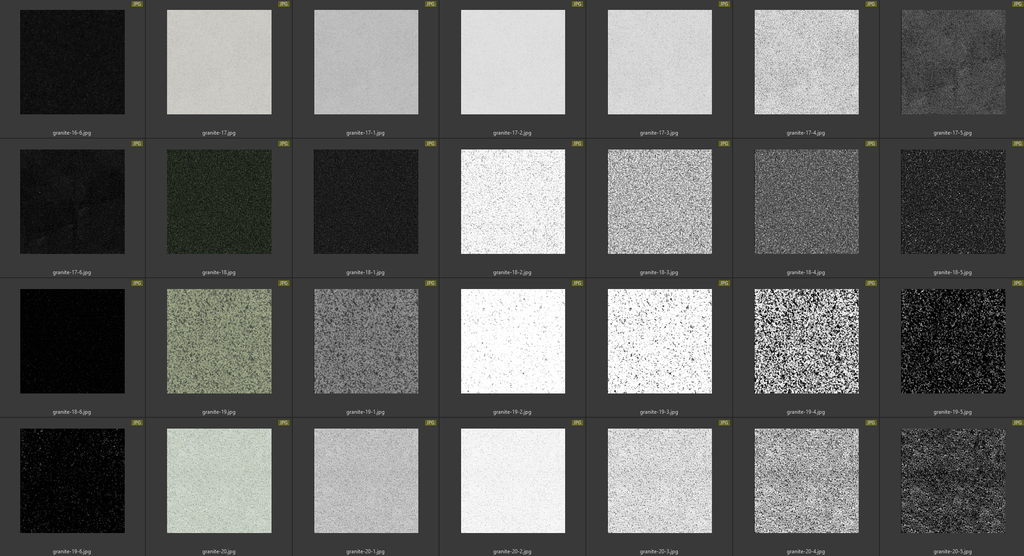Click the granite-19-1.jpg filename label
This screenshot has width=1024, height=556.
(x=366, y=412)
